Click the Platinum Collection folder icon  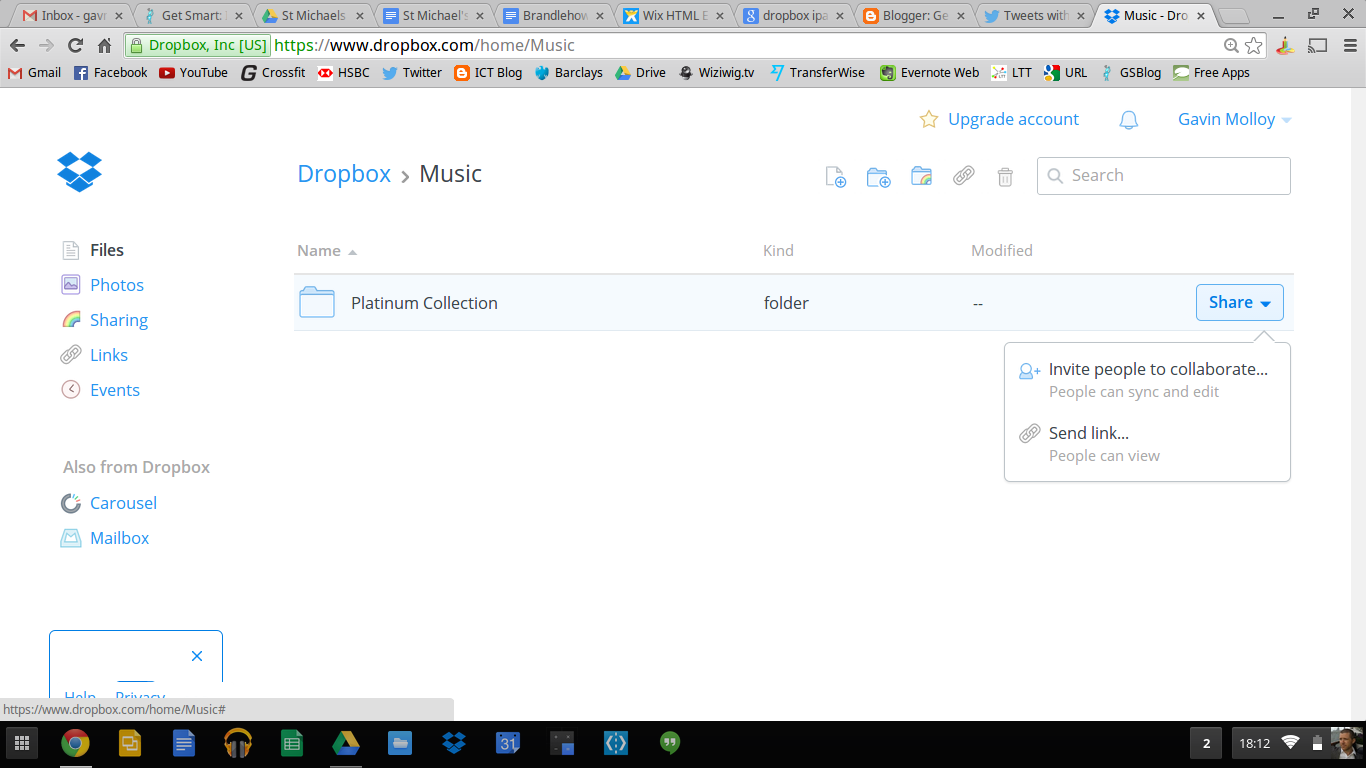[x=317, y=303]
